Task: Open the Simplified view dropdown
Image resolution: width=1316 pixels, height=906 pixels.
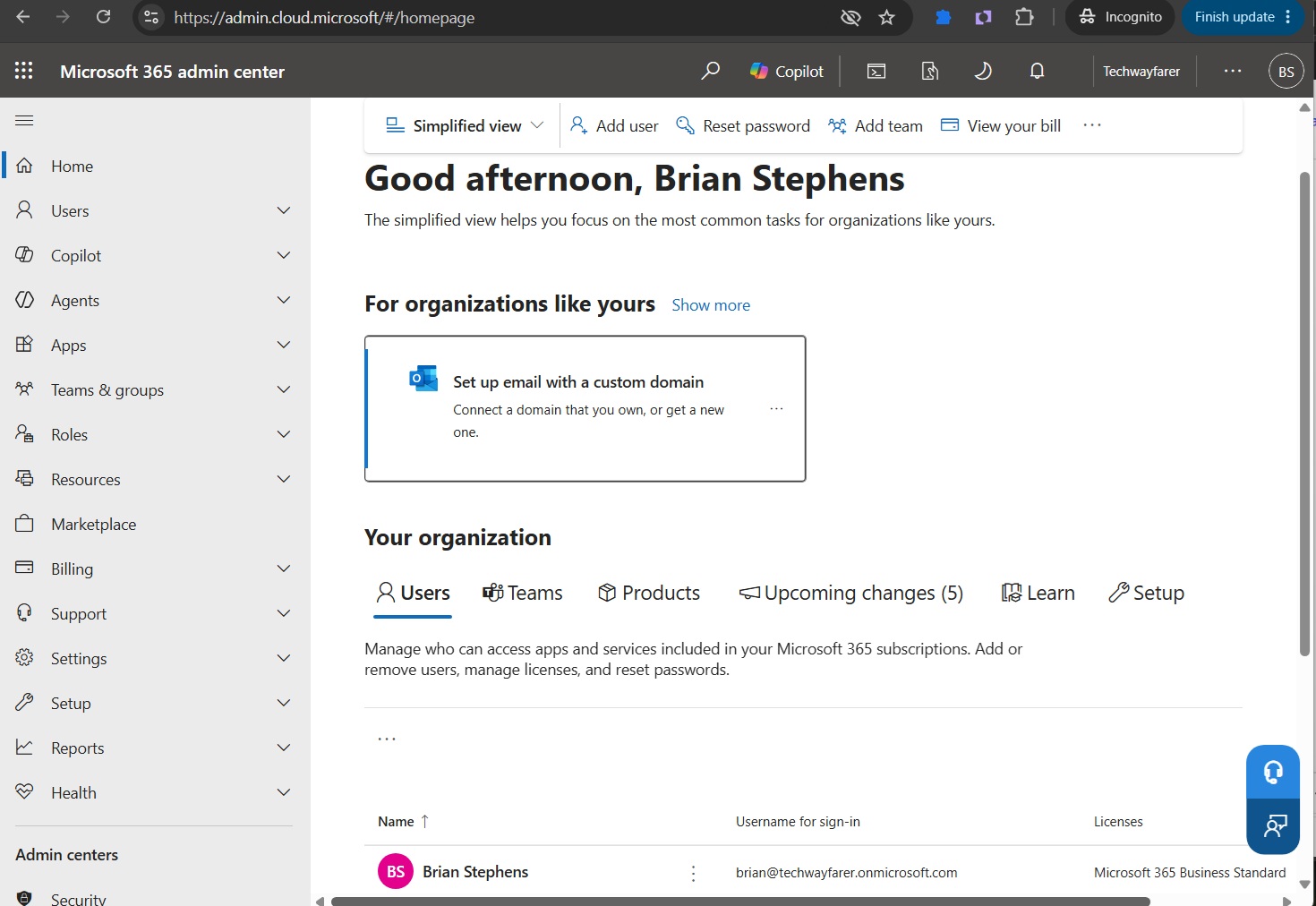Action: (x=465, y=126)
